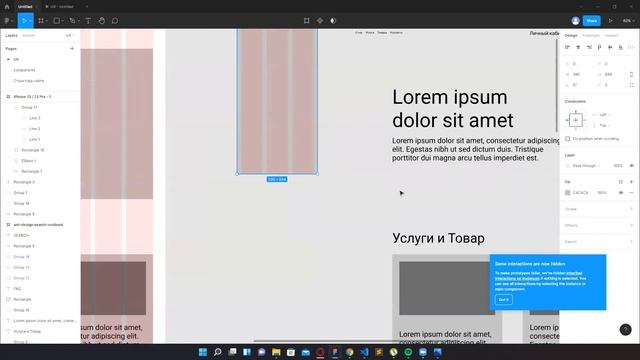Screen dimensions: 640x360
Task: Click the independent corners icon
Action: 631,85
